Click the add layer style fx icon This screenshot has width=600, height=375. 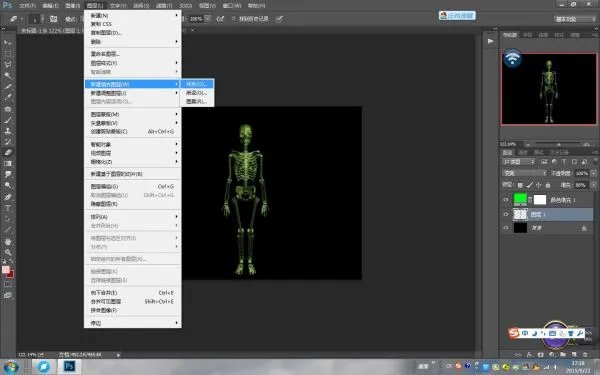(529, 355)
